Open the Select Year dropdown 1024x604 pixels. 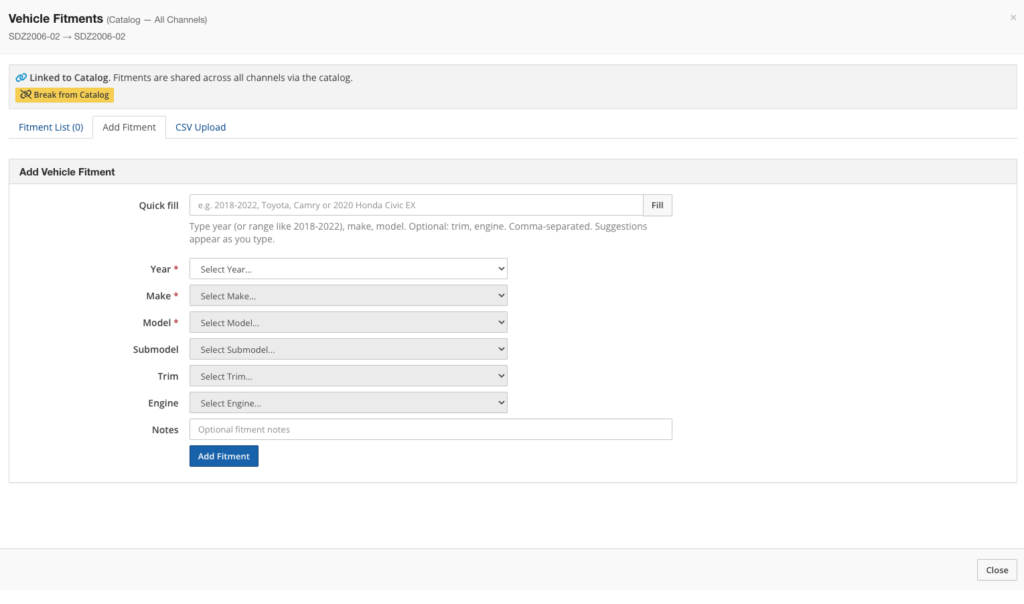(x=348, y=269)
